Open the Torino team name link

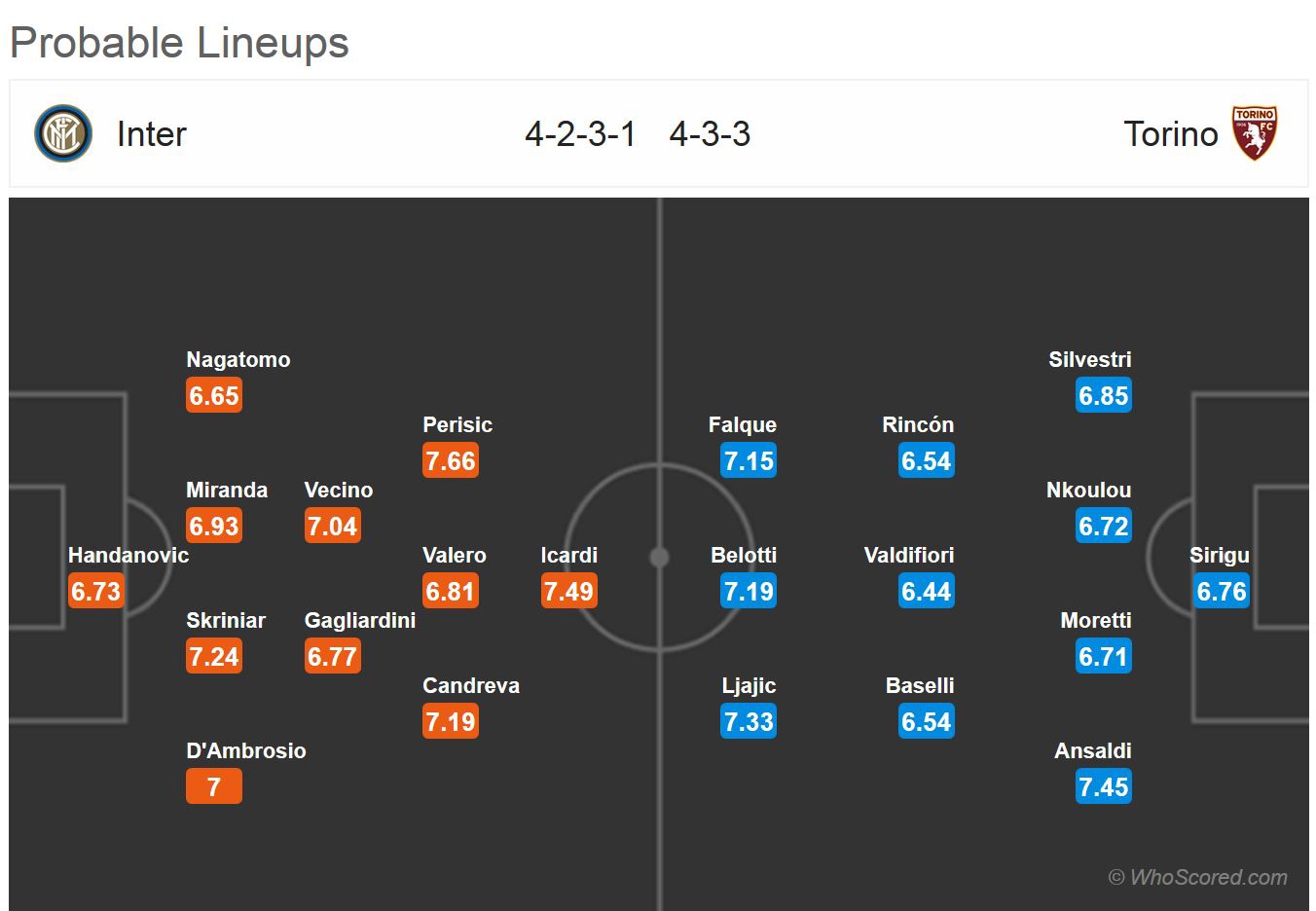click(x=1170, y=134)
